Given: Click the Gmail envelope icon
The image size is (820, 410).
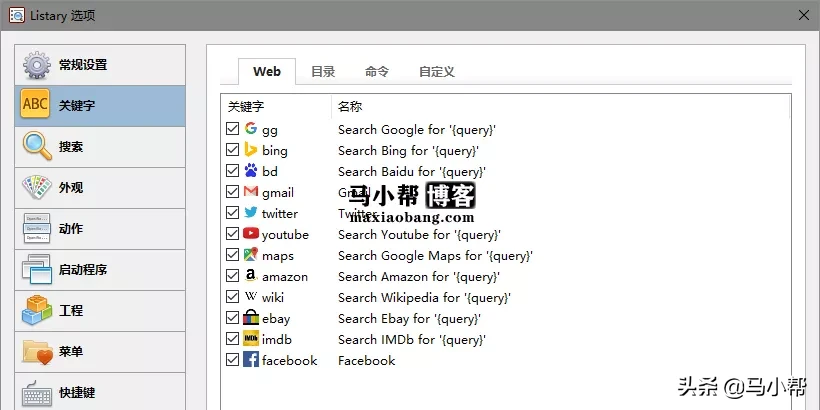Looking at the screenshot, I should pos(251,192).
